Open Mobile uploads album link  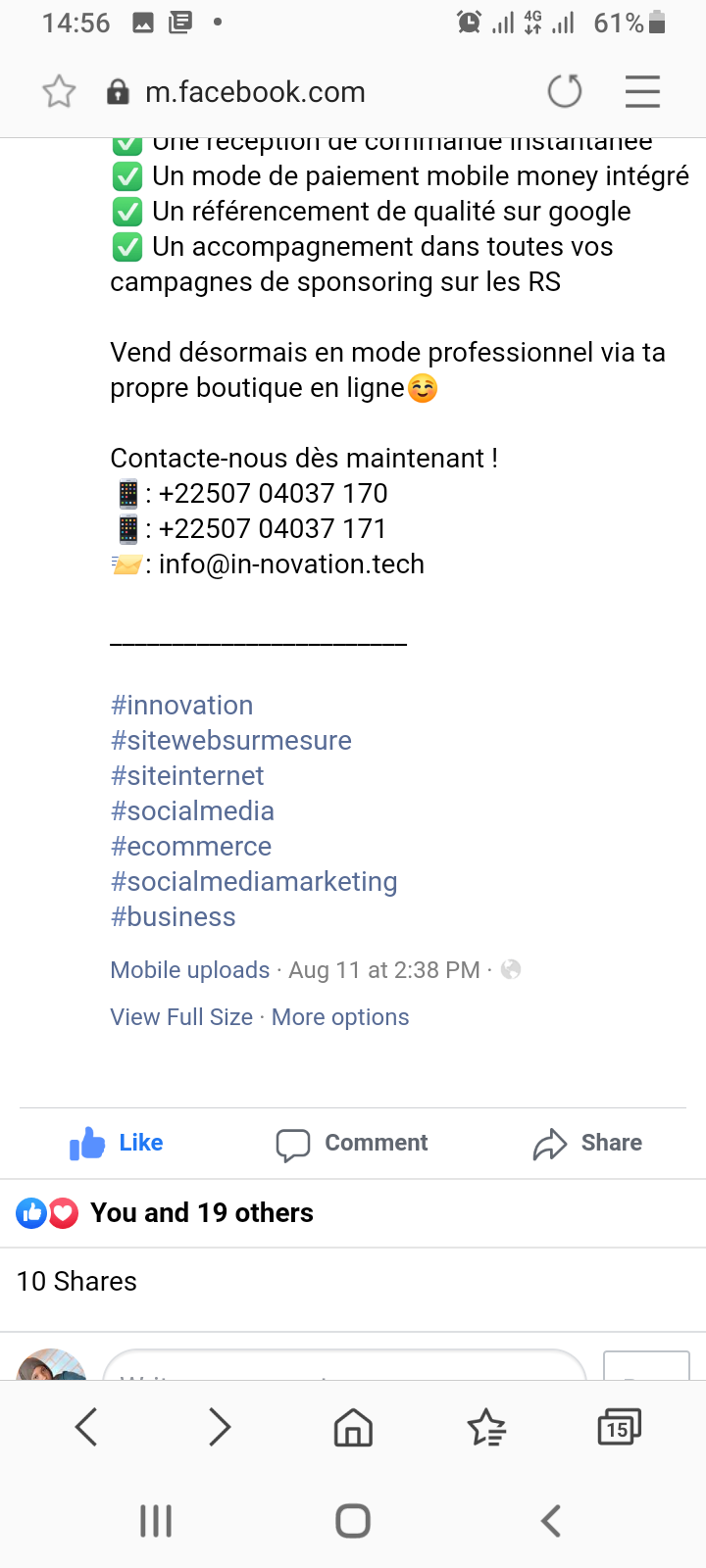[190, 970]
